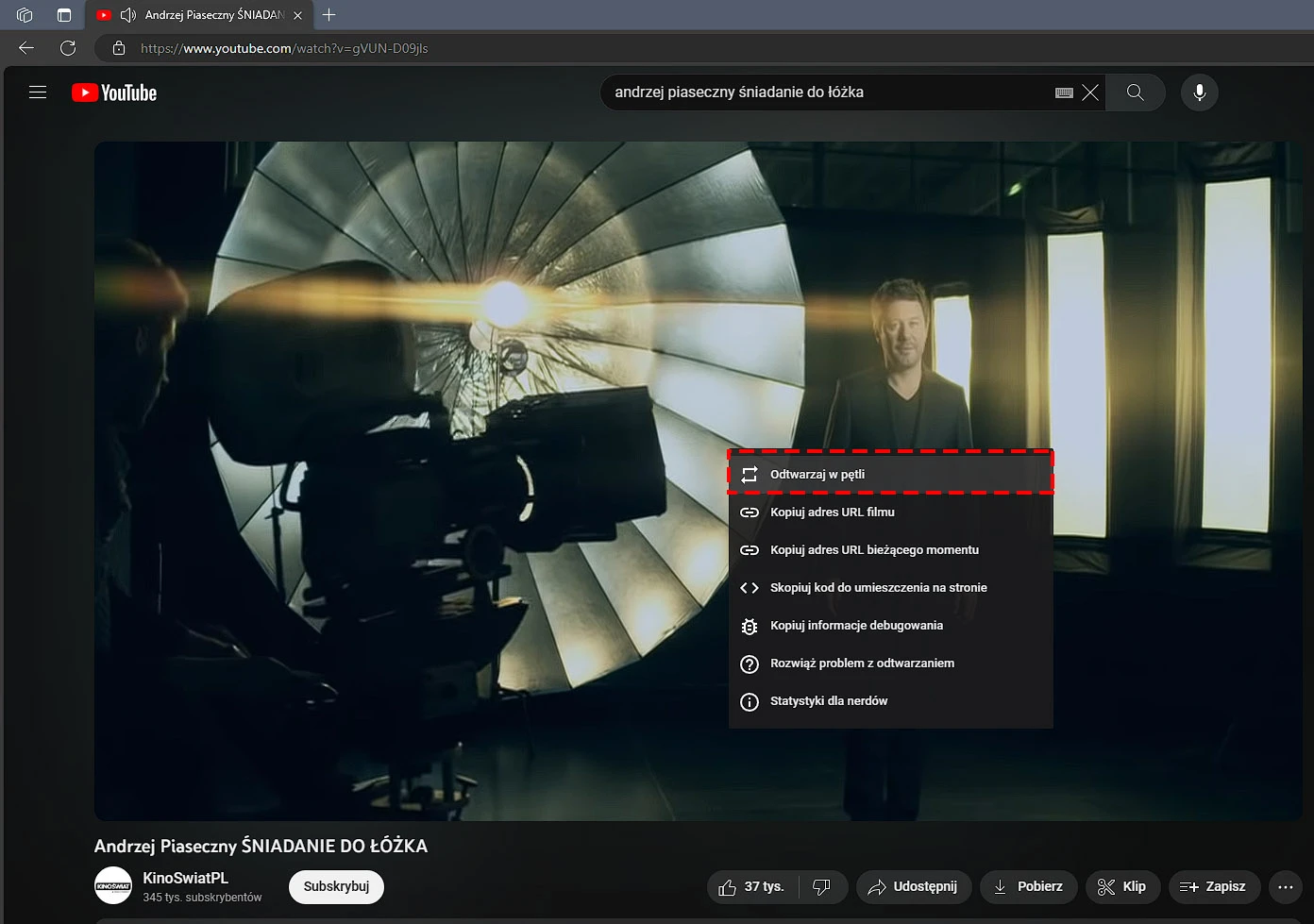Mute the tab via speaker icon
This screenshot has height=924, width=1314.
(x=128, y=15)
